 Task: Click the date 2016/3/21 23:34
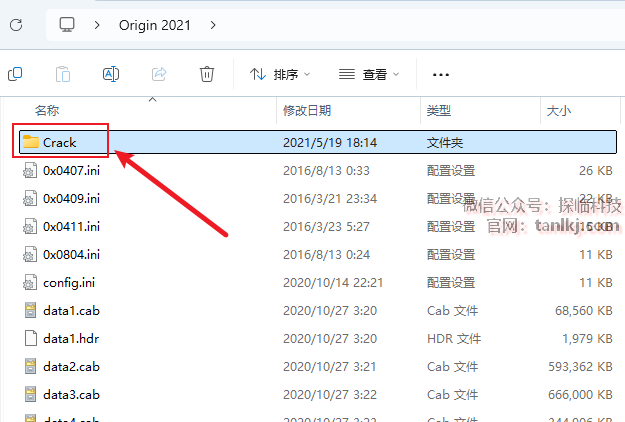(x=330, y=198)
